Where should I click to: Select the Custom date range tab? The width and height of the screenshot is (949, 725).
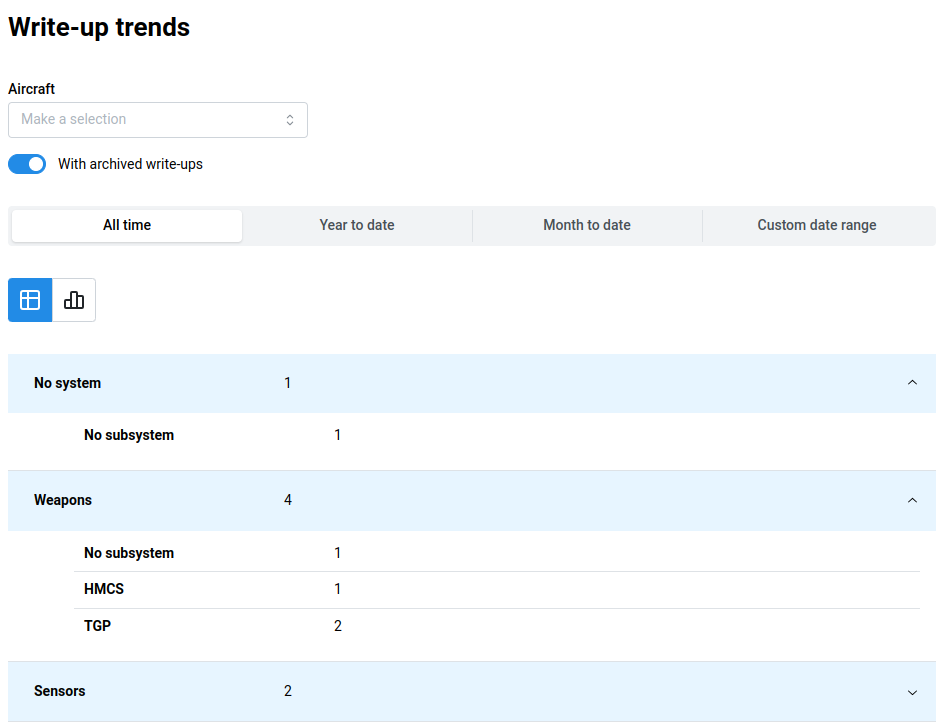point(817,226)
